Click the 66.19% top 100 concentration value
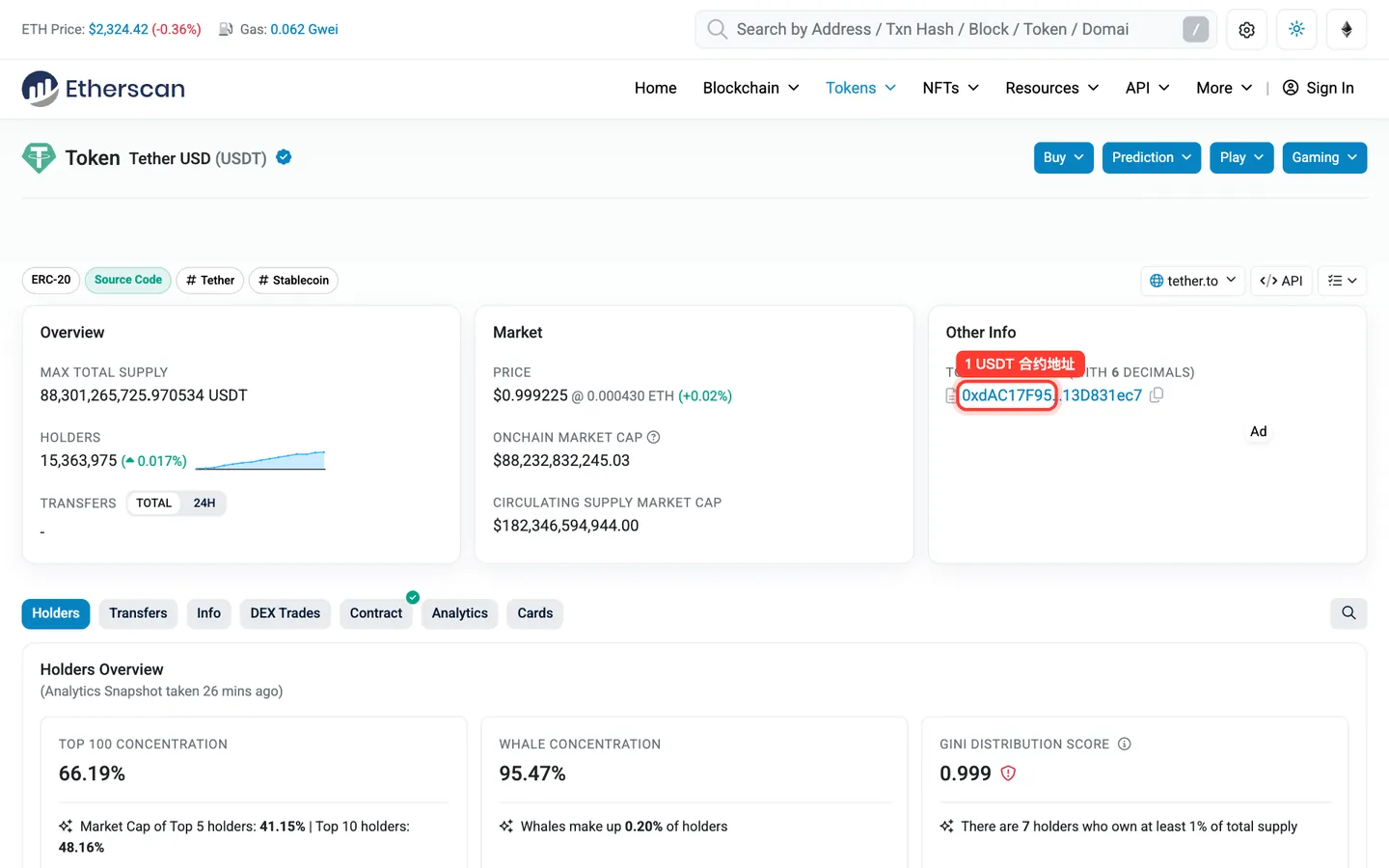This screenshot has height=868, width=1389. [x=92, y=773]
